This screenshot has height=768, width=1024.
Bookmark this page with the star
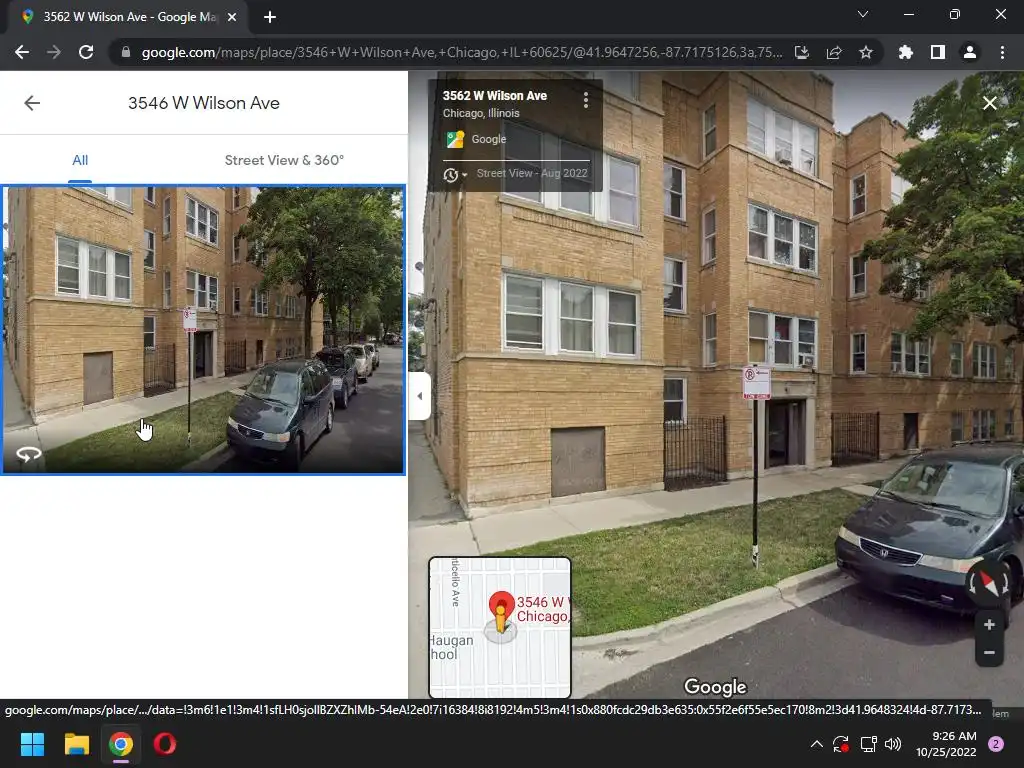tap(865, 52)
